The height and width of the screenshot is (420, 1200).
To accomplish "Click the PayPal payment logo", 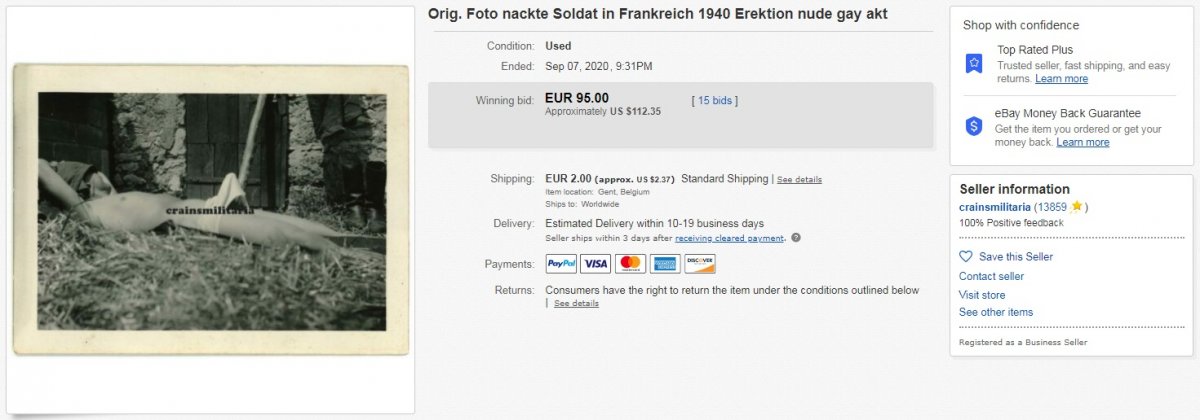I will point(561,264).
